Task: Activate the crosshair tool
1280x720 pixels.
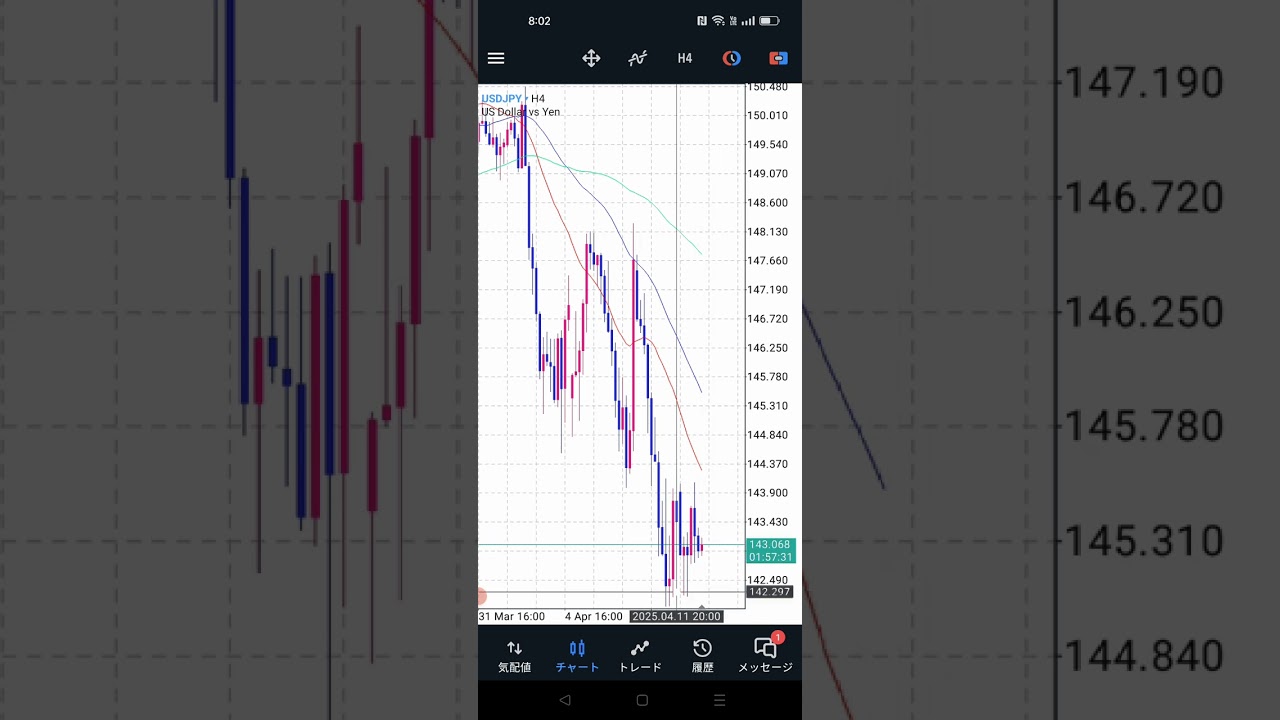Action: pyautogui.click(x=591, y=58)
